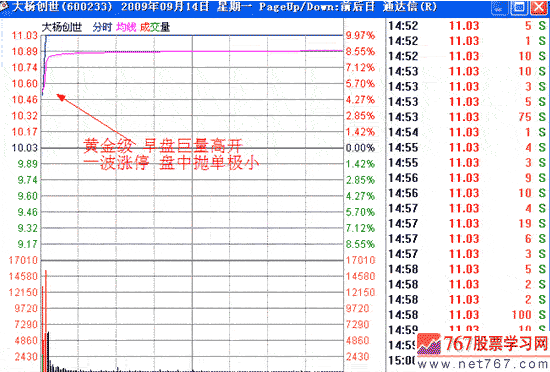Click the 大杨创世 stock name above the chart
The image size is (550, 372).
pyautogui.click(x=62, y=27)
